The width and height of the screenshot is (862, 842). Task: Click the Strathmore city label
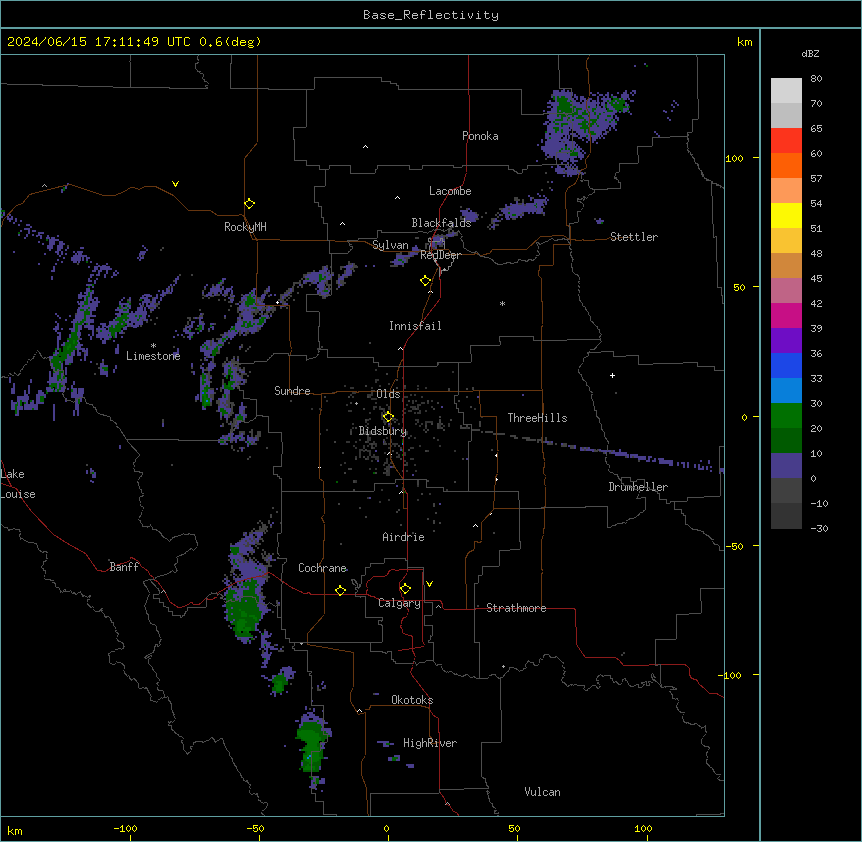coord(516,608)
